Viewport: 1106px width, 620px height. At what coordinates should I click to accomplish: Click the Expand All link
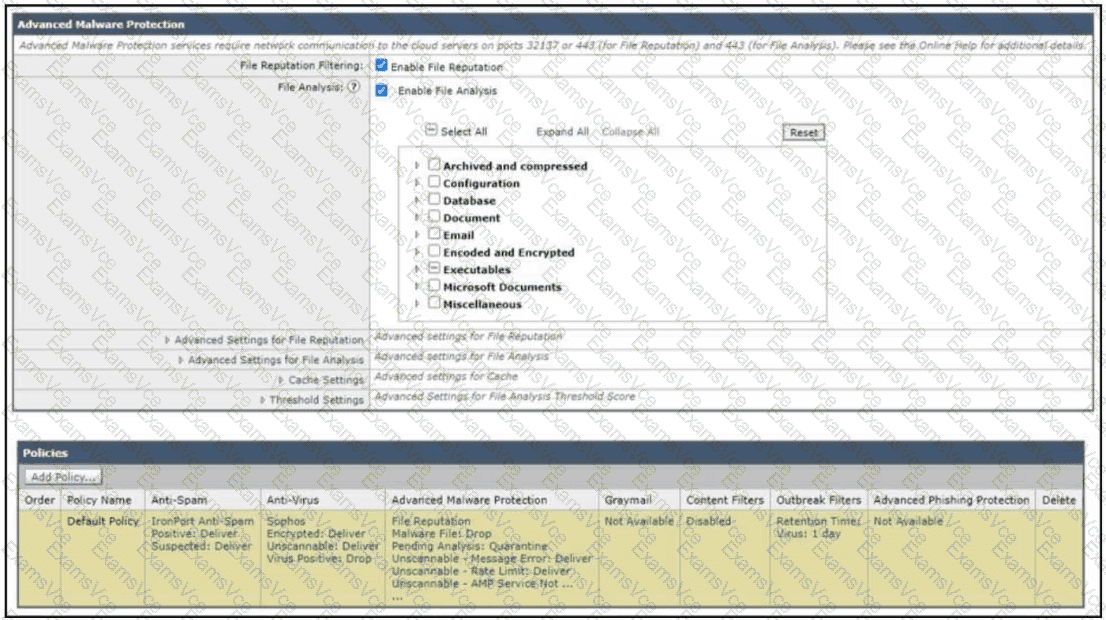pyautogui.click(x=562, y=132)
